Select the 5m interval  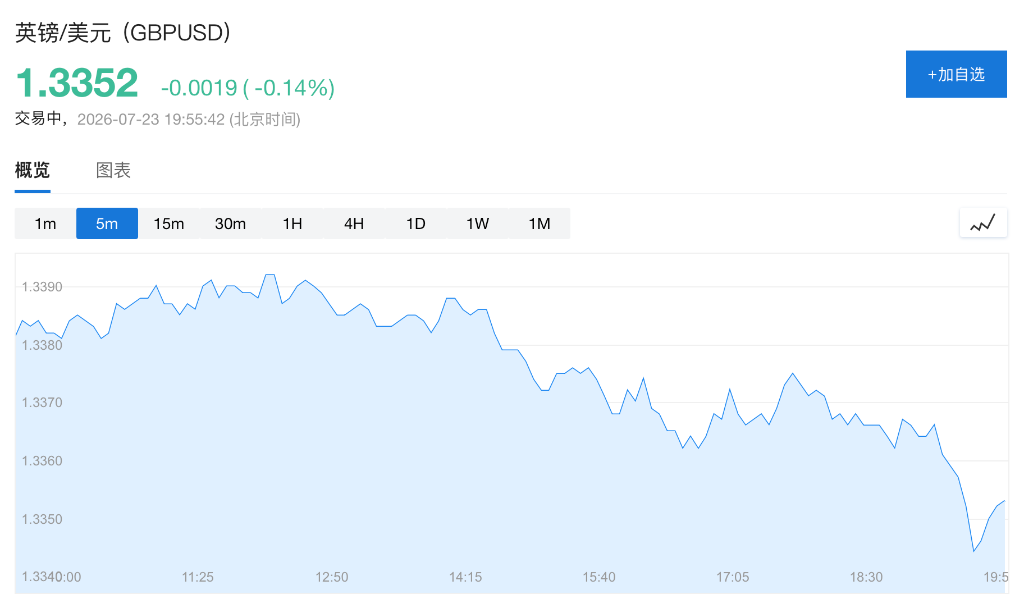pos(107,223)
